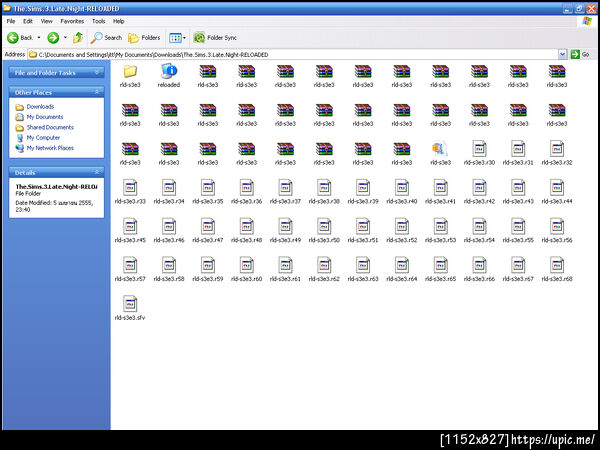Select the rld-s3e3.r30 file

point(479,153)
